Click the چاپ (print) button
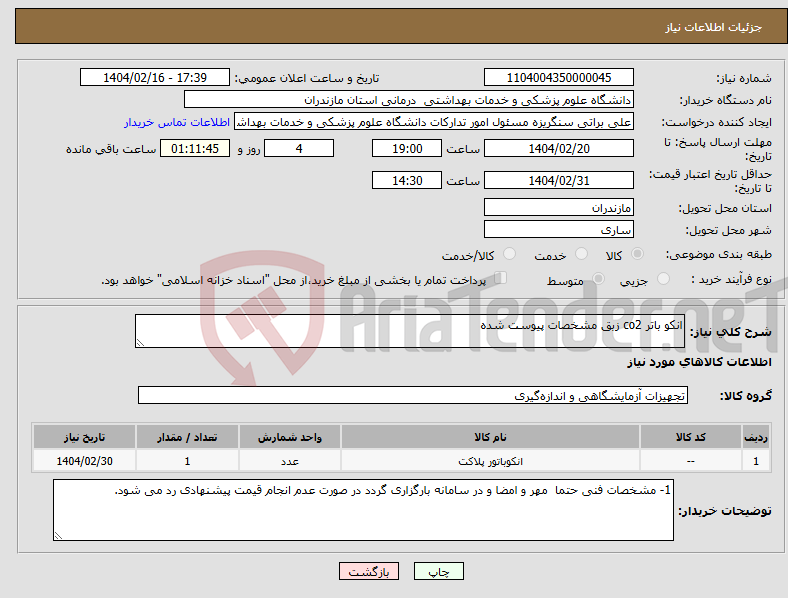The image size is (788, 598). [x=438, y=571]
